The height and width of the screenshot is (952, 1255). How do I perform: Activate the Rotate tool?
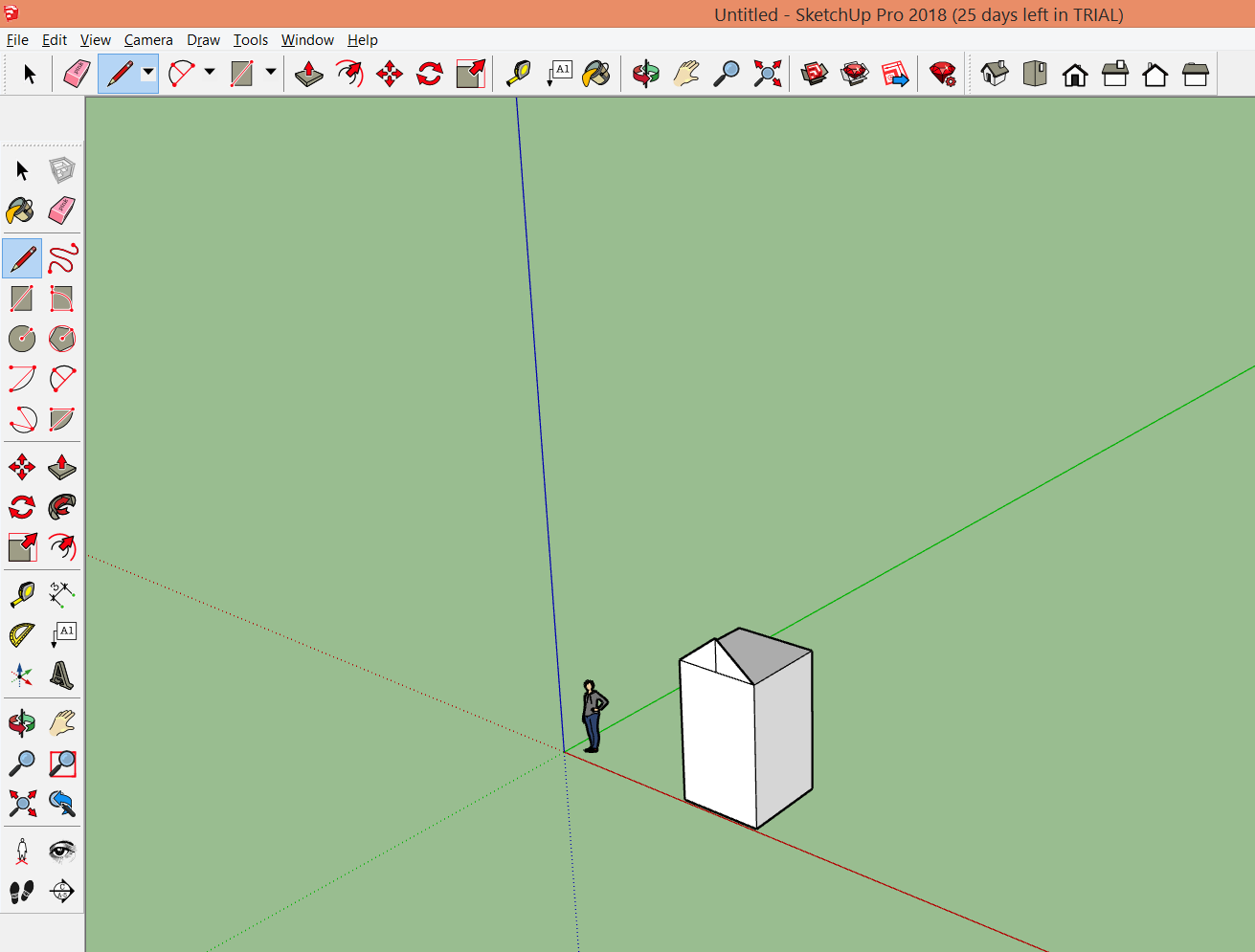point(21,506)
